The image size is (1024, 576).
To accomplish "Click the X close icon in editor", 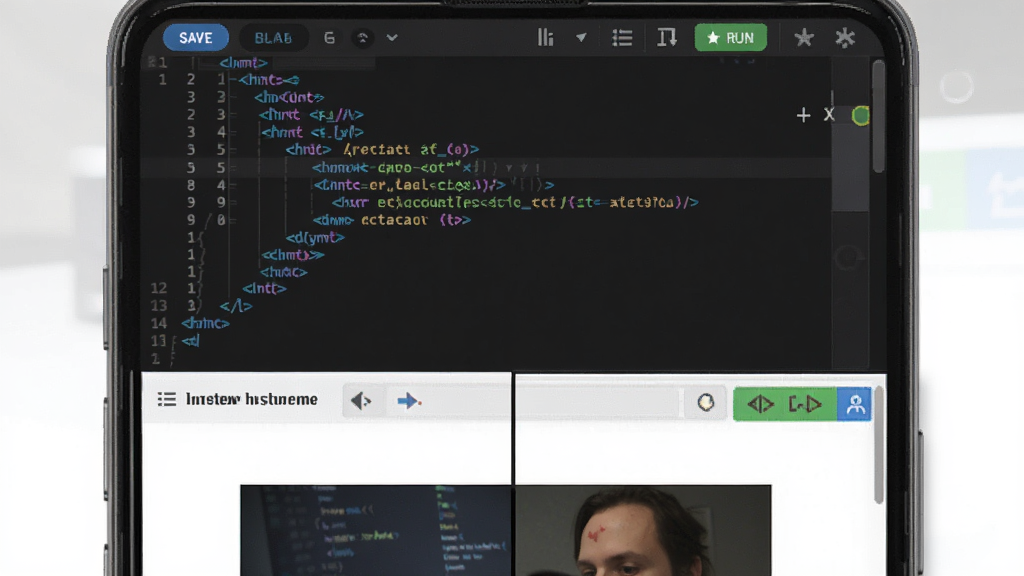I will point(829,115).
